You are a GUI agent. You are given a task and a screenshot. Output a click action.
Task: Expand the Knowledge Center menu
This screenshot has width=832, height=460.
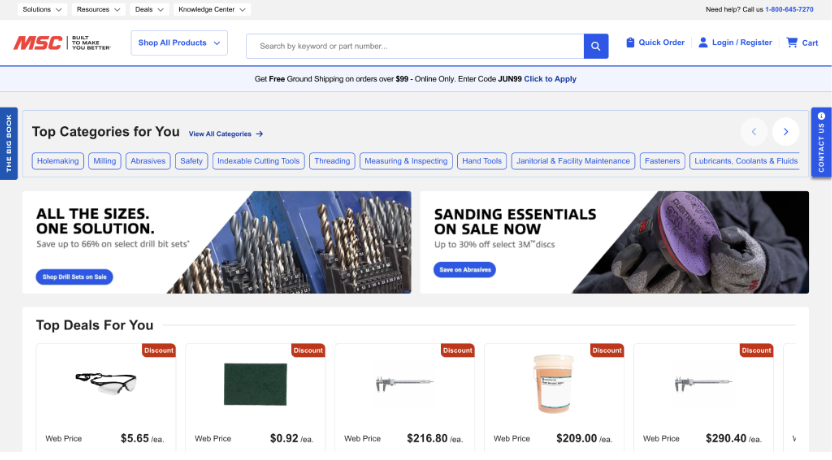(x=212, y=10)
